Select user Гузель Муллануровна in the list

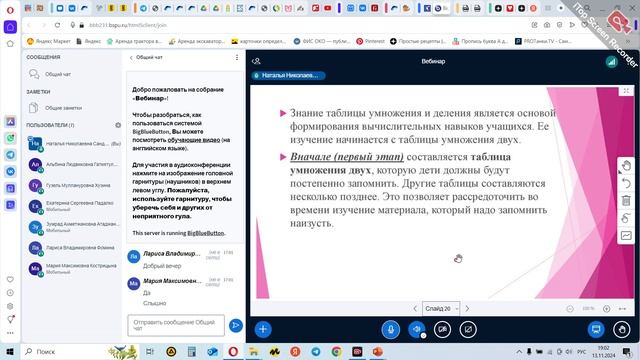tap(74, 185)
